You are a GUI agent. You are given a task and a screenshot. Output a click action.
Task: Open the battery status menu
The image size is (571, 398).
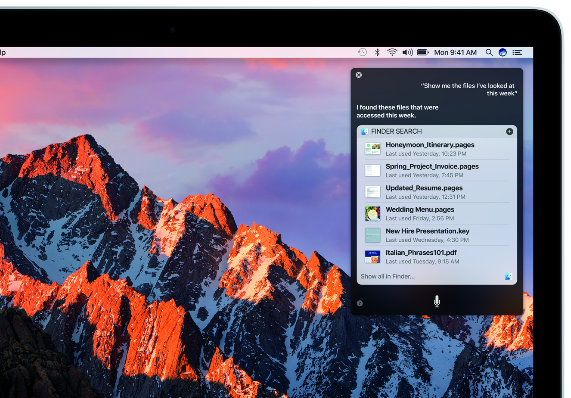(x=423, y=52)
